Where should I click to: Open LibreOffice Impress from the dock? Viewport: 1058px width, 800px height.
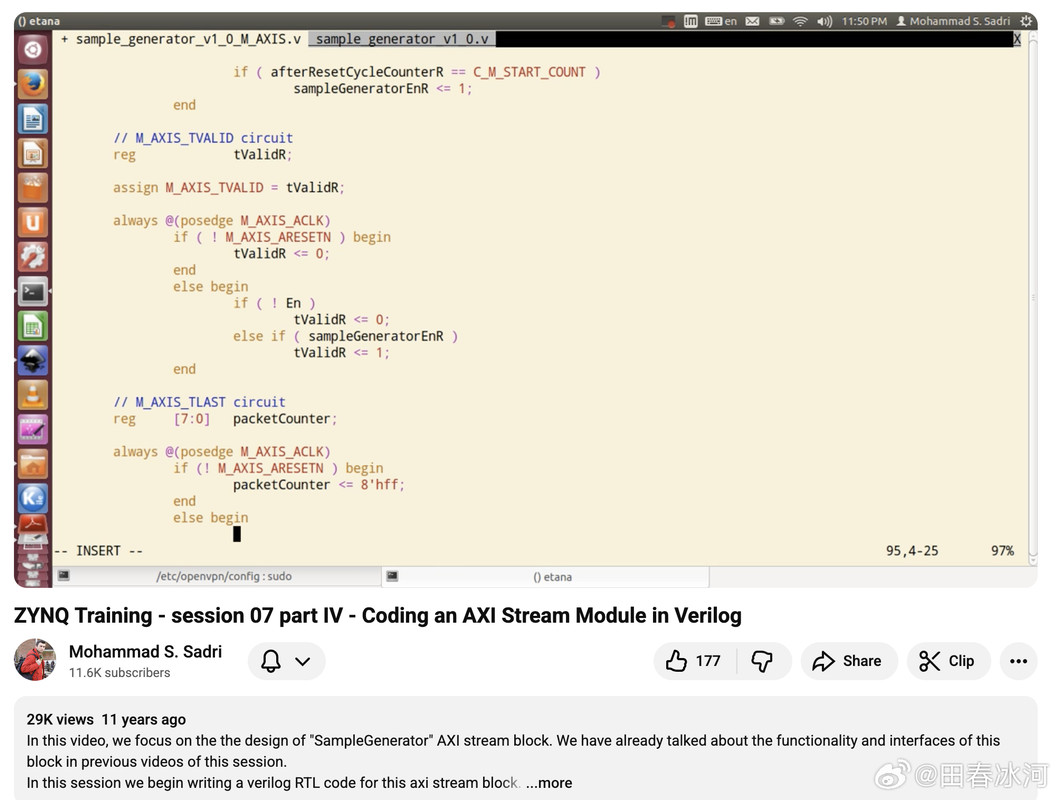32,154
